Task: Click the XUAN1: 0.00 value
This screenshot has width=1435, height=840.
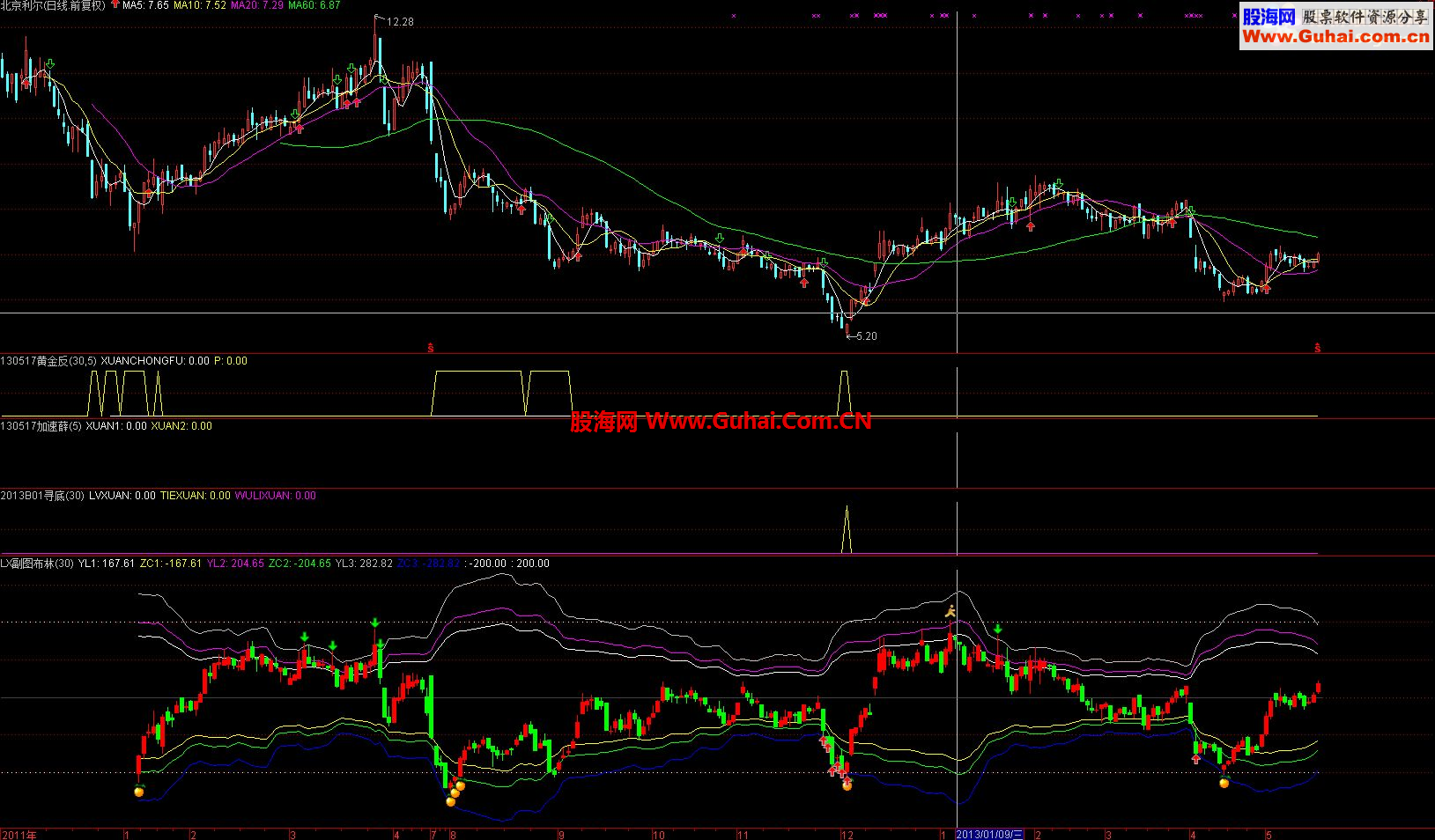Action: tap(116, 426)
